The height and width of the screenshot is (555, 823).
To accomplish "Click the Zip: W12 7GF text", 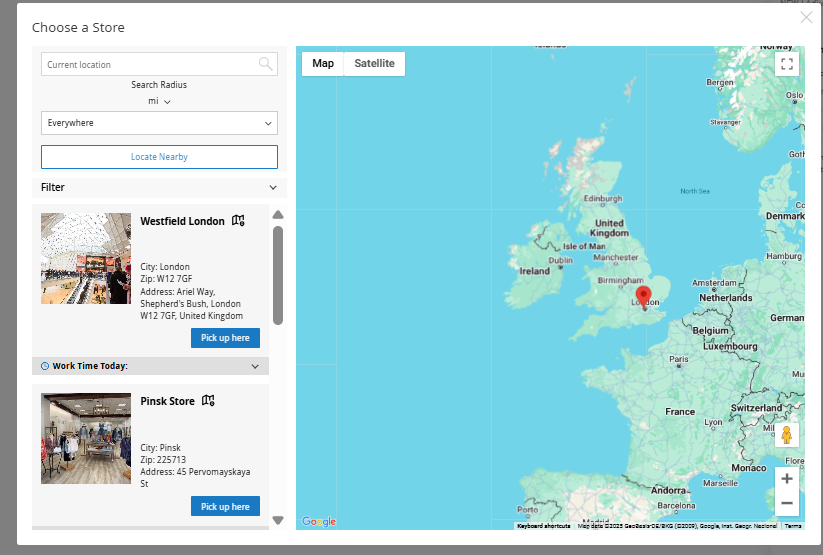I will click(166, 279).
